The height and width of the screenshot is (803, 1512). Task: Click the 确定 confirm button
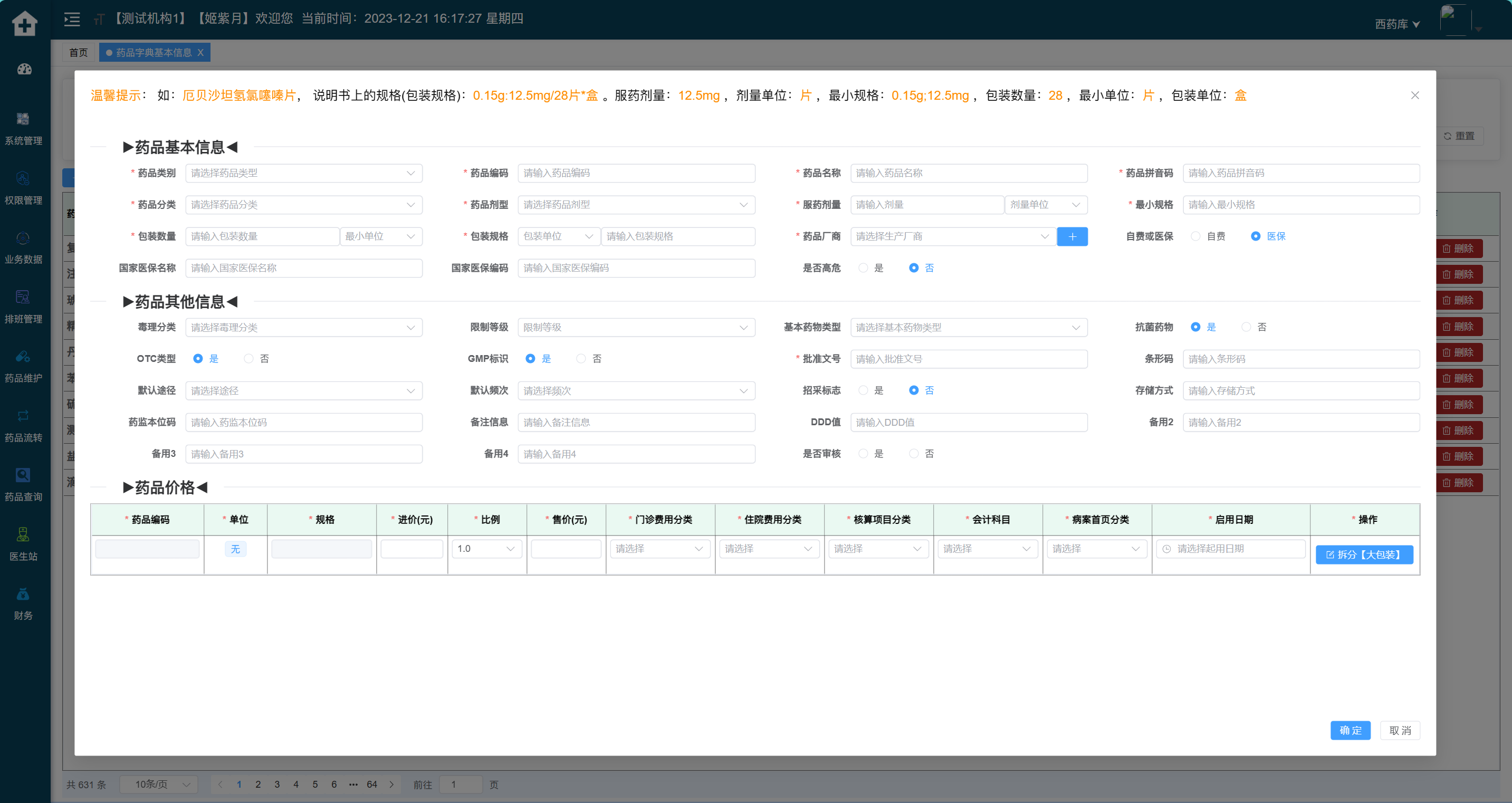pos(1350,730)
